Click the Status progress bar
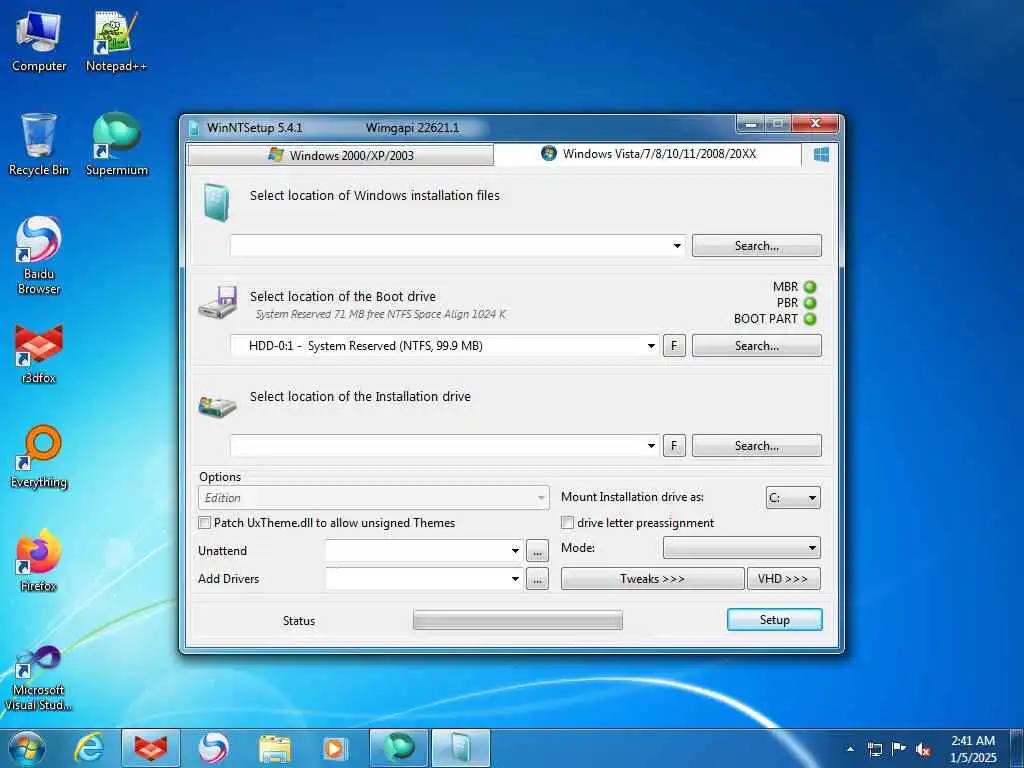The image size is (1024, 768). point(518,620)
